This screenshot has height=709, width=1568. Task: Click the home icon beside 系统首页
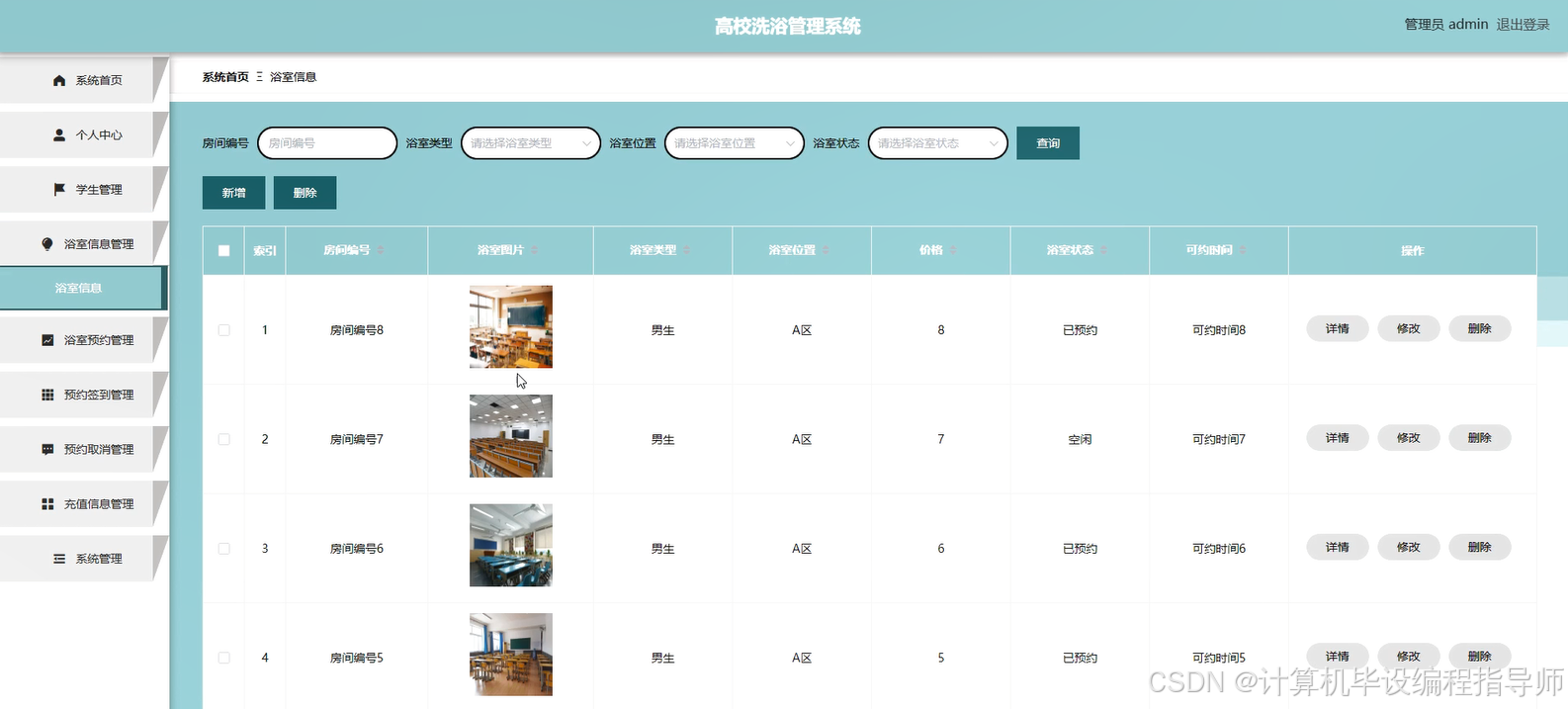pos(59,80)
